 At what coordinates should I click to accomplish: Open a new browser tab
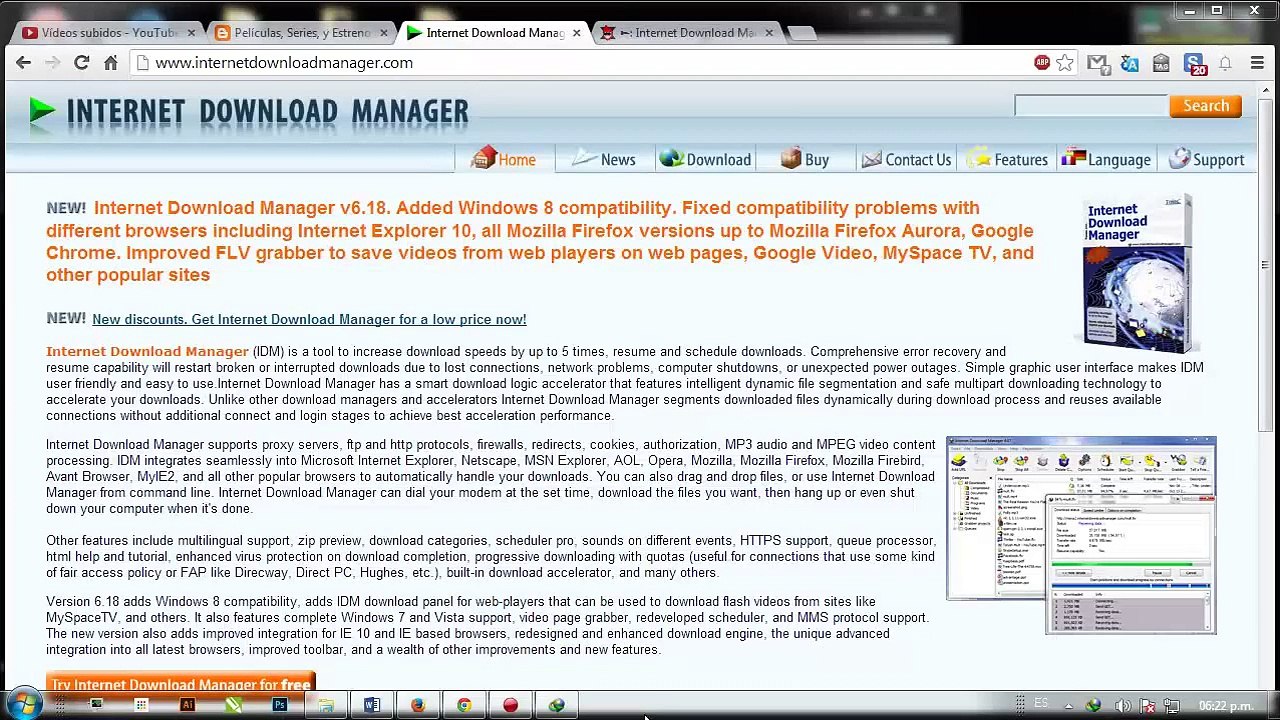(801, 33)
